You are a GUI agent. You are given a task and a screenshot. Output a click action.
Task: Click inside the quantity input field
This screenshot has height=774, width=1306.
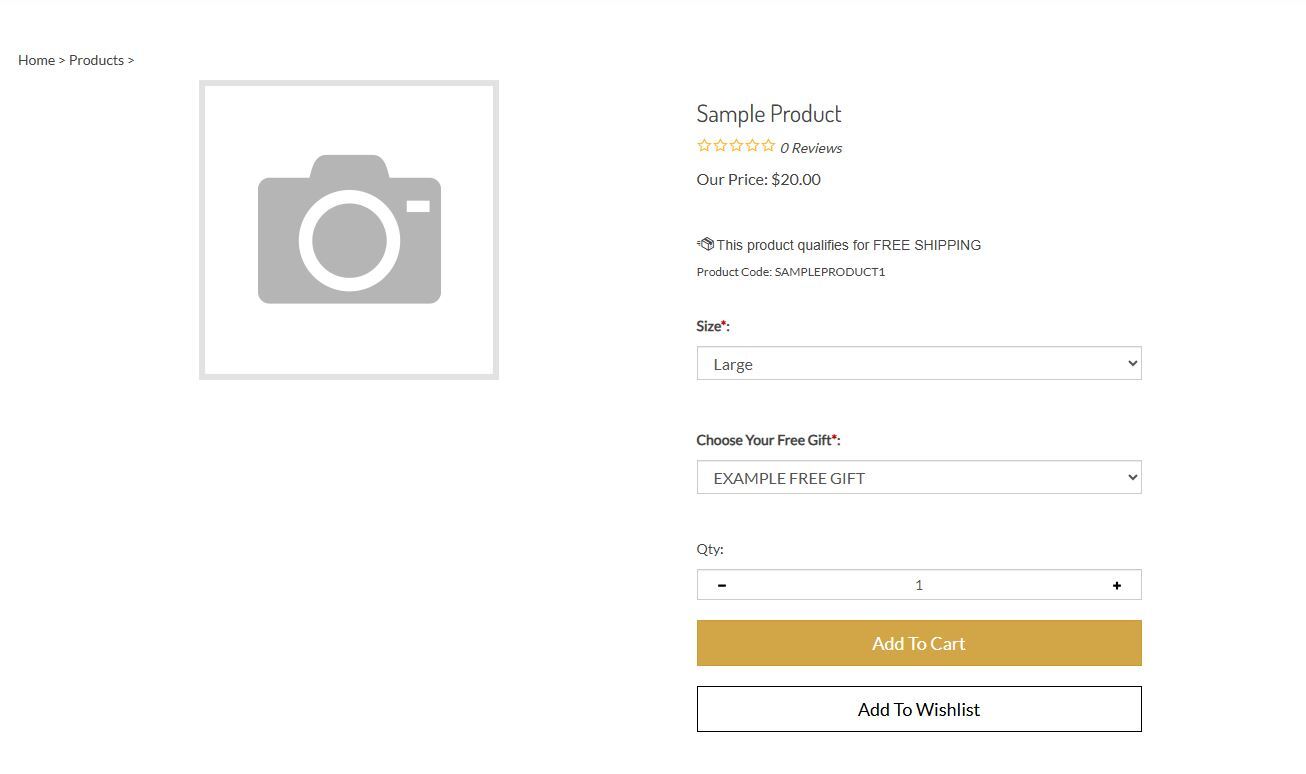(x=918, y=585)
